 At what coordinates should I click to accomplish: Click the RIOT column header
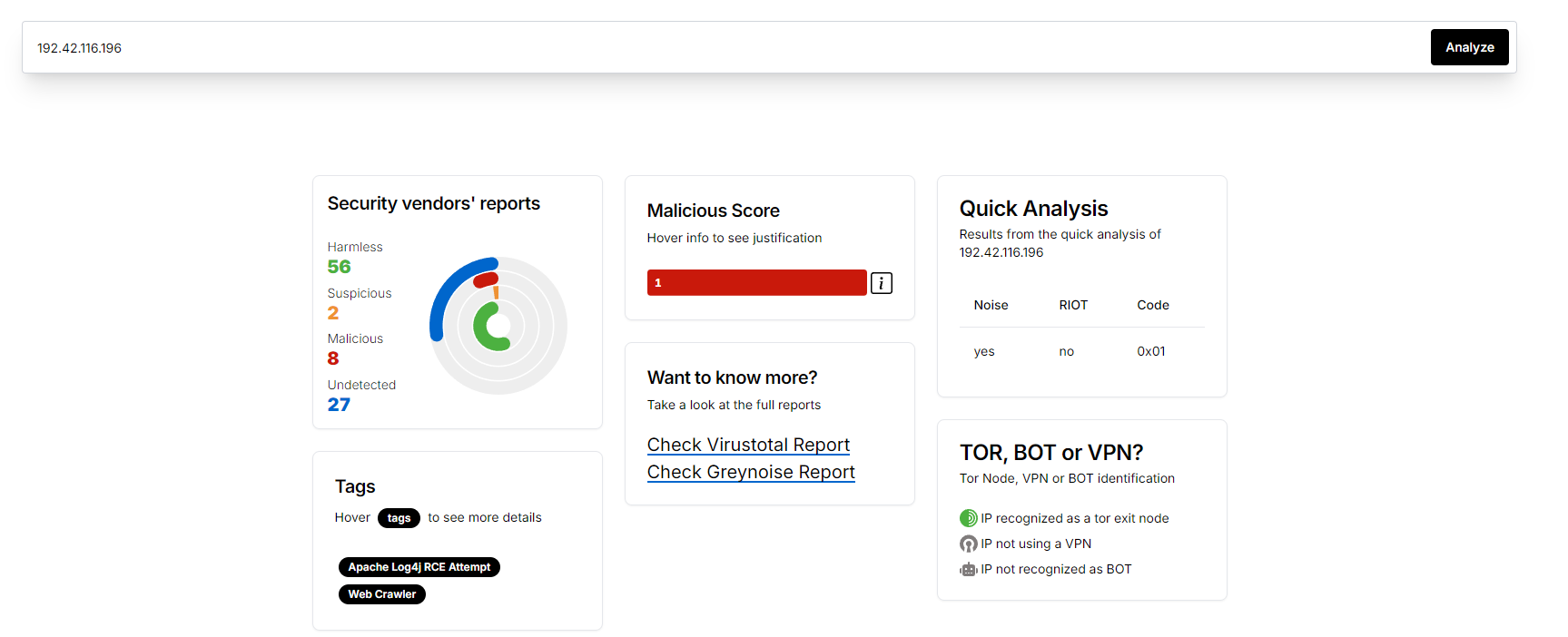point(1072,305)
